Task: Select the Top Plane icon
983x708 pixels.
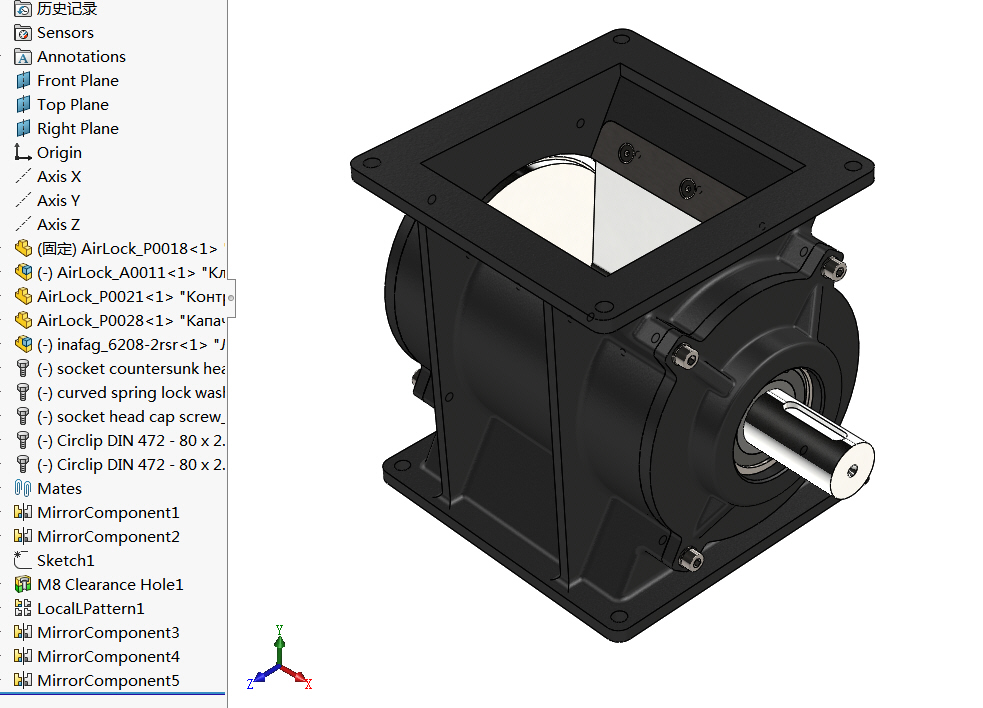Action: [23, 105]
